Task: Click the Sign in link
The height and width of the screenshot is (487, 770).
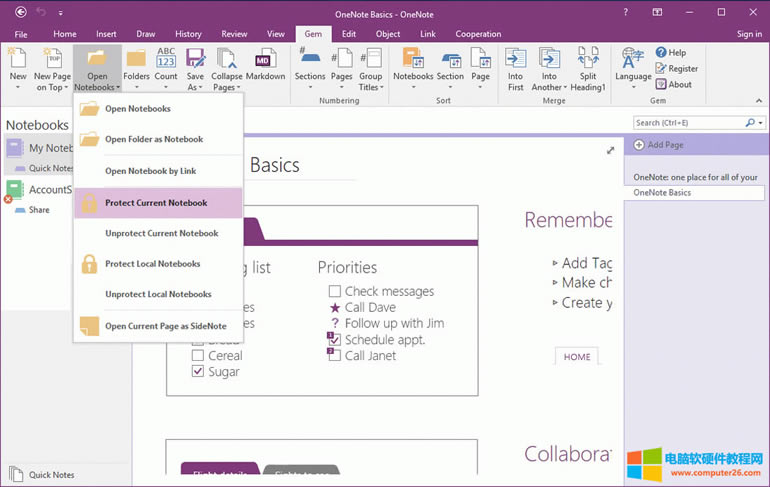Action: [748, 34]
